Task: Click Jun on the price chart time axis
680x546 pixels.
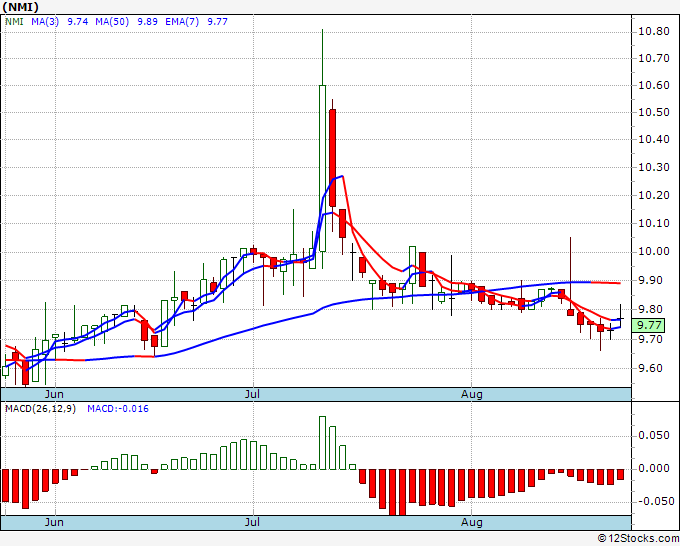Action: click(x=54, y=394)
